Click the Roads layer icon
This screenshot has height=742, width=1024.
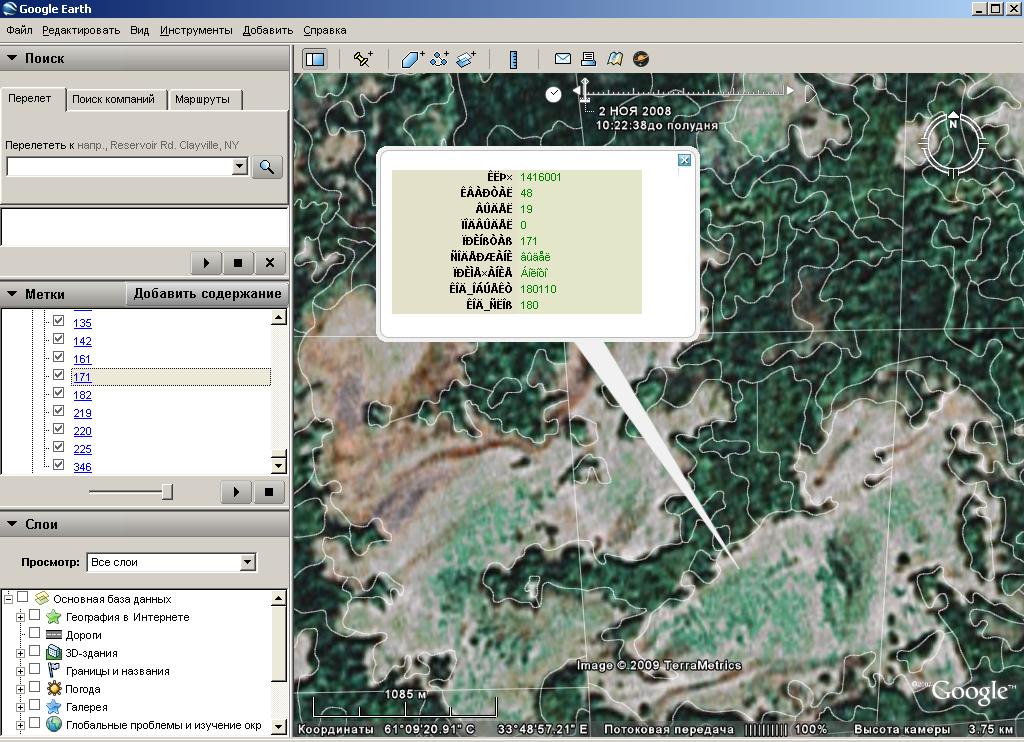(x=54, y=635)
